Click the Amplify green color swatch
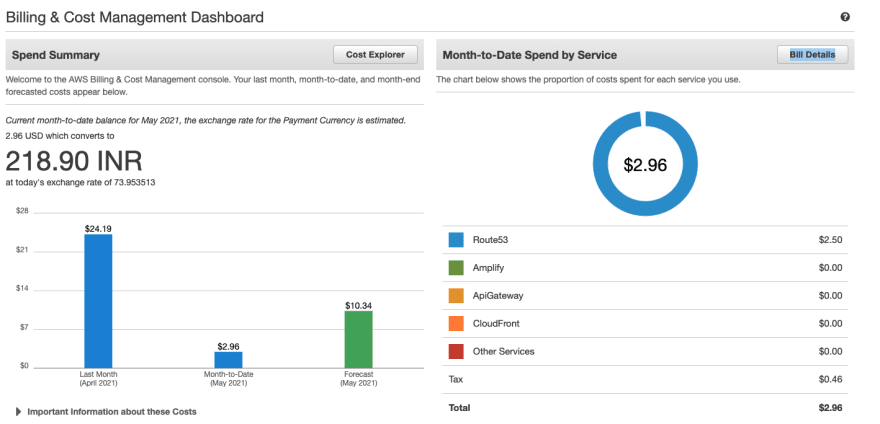The height and width of the screenshot is (424, 880). coord(456,268)
